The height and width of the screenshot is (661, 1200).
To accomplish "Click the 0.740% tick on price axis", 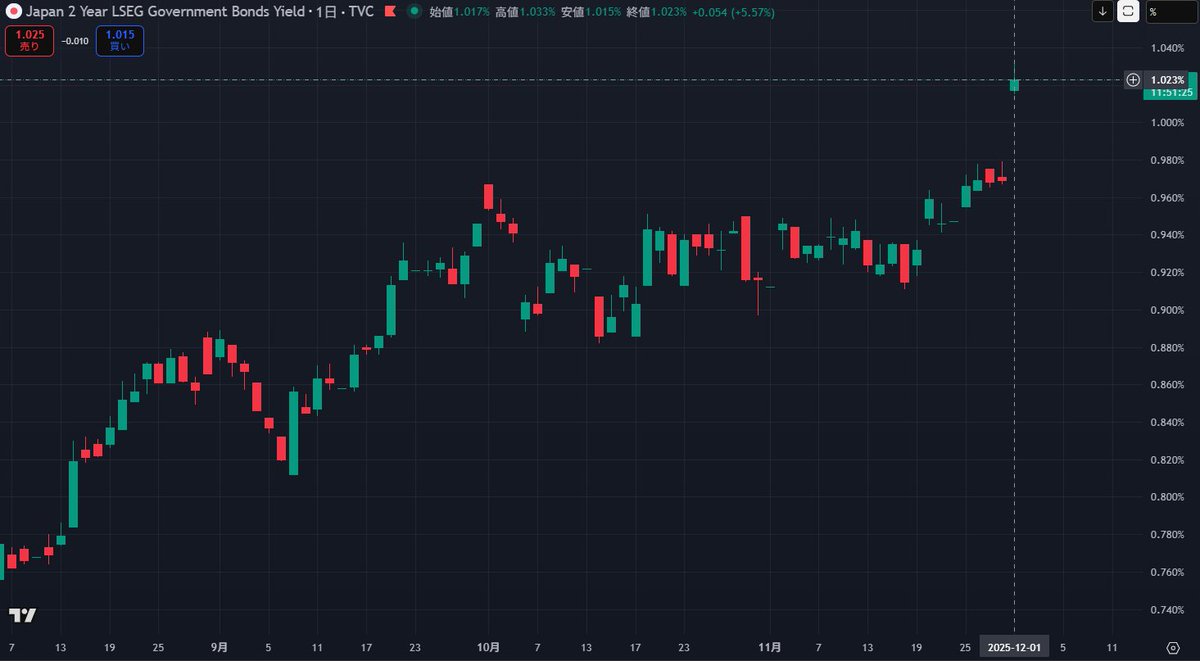I will pos(1168,609).
